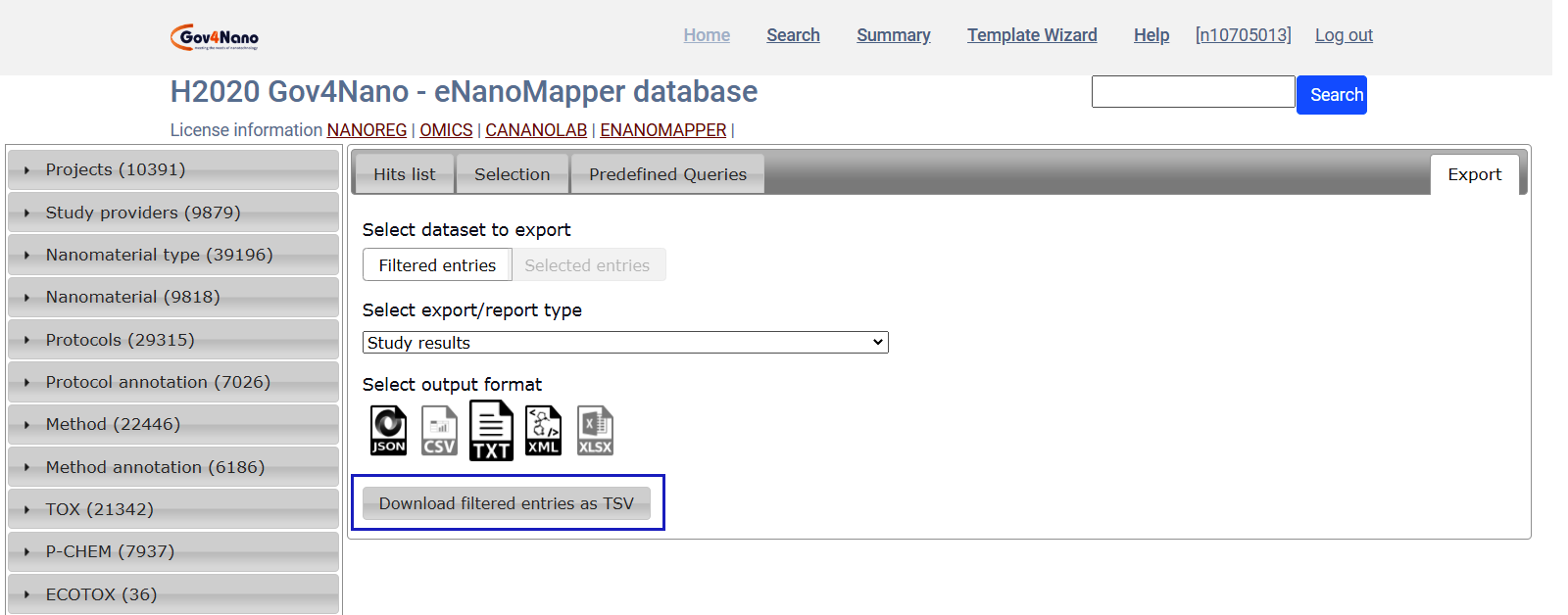Select the Selected entries dataset option
This screenshot has width=1568, height=615.
(587, 265)
